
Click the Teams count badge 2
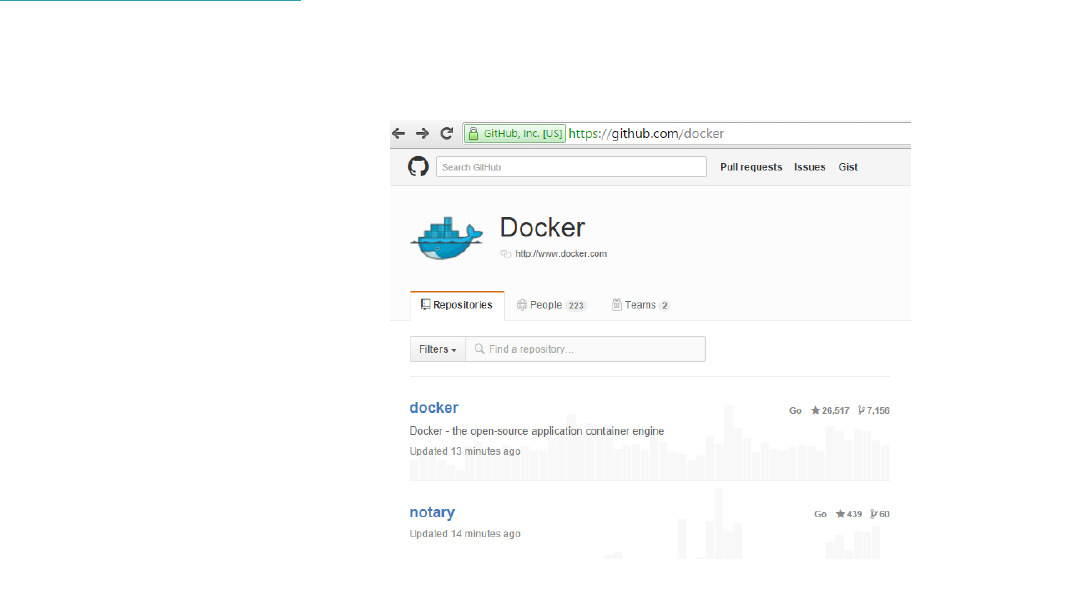[x=664, y=306]
